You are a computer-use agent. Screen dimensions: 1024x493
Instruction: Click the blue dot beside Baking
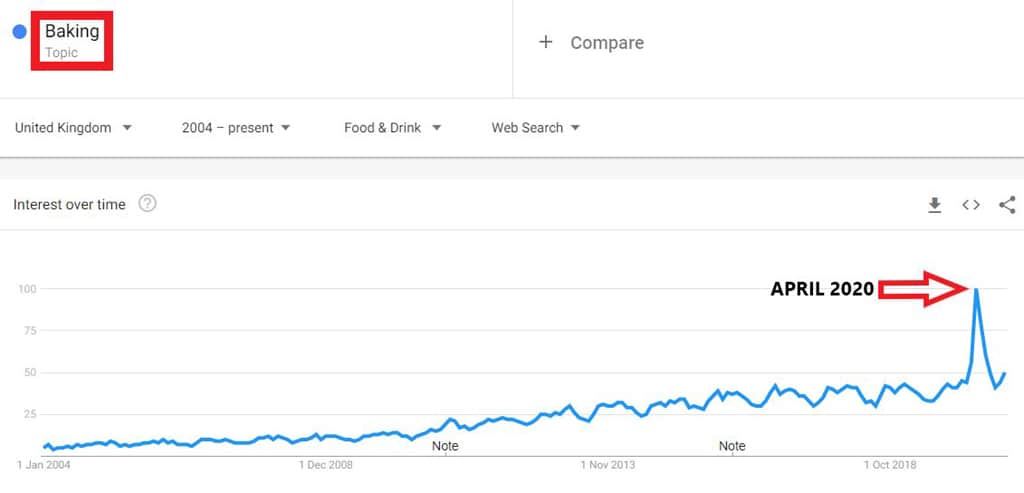click(x=20, y=31)
